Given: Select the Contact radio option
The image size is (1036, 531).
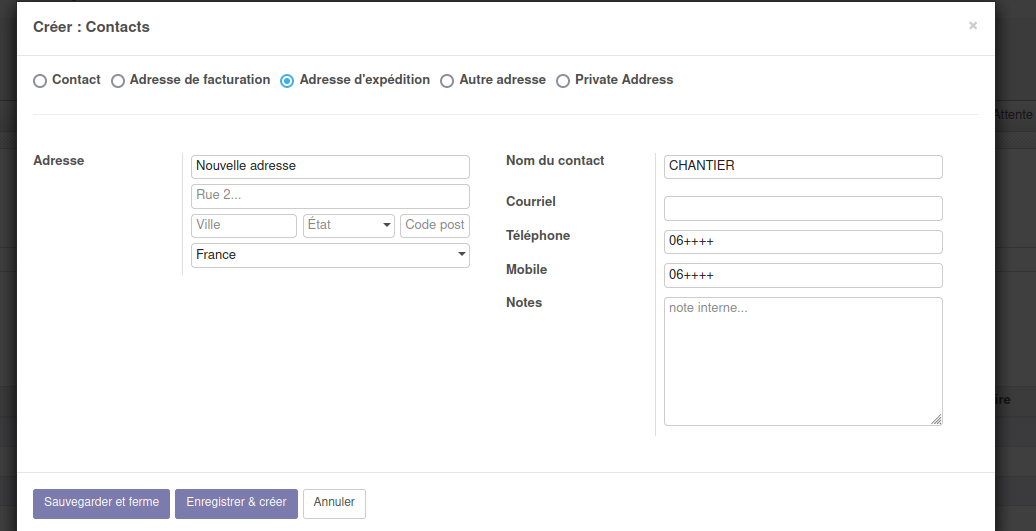Looking at the screenshot, I should pyautogui.click(x=40, y=81).
